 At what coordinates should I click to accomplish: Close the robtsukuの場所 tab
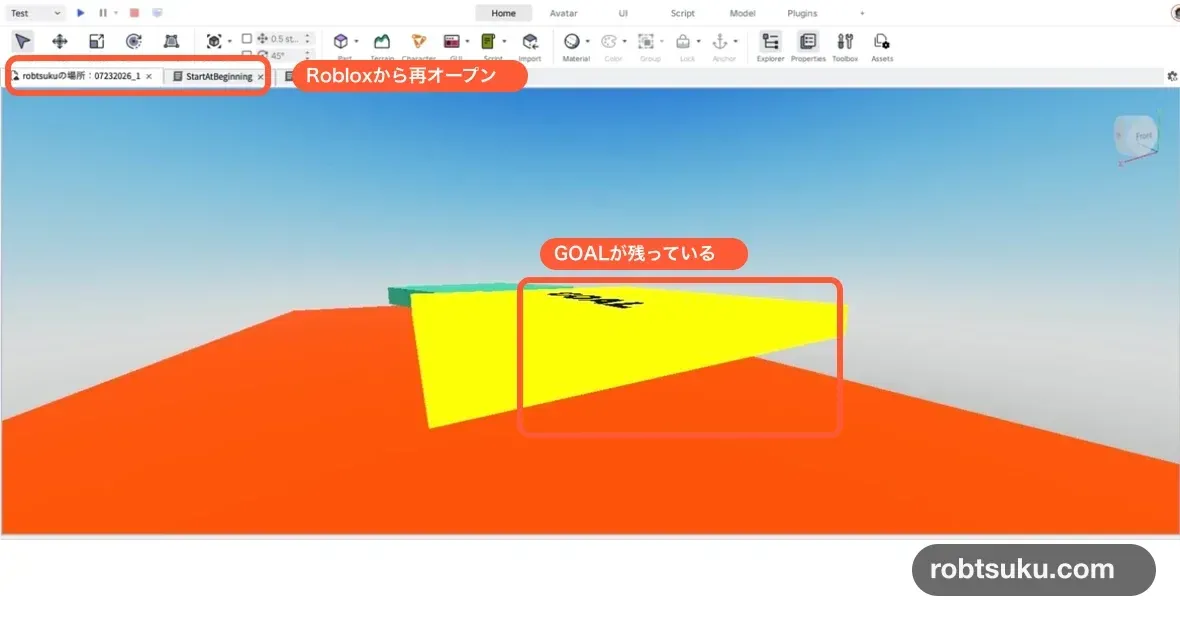point(149,76)
